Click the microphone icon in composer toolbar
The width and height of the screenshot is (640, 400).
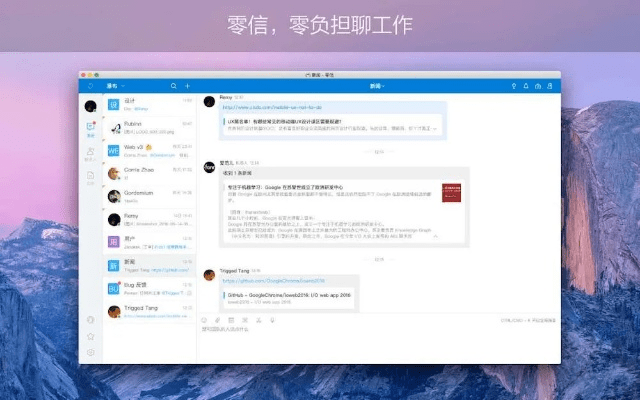[x=271, y=320]
